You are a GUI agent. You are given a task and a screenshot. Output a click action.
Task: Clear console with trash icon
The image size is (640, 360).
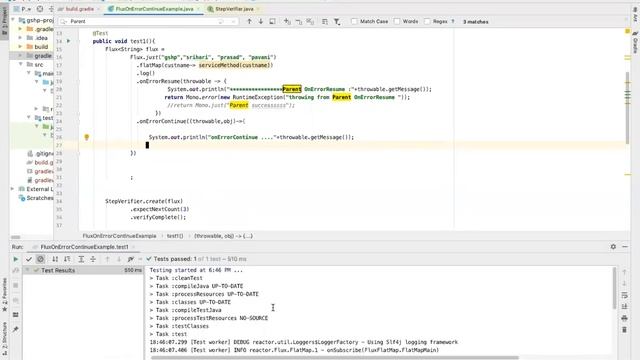tap(624, 329)
